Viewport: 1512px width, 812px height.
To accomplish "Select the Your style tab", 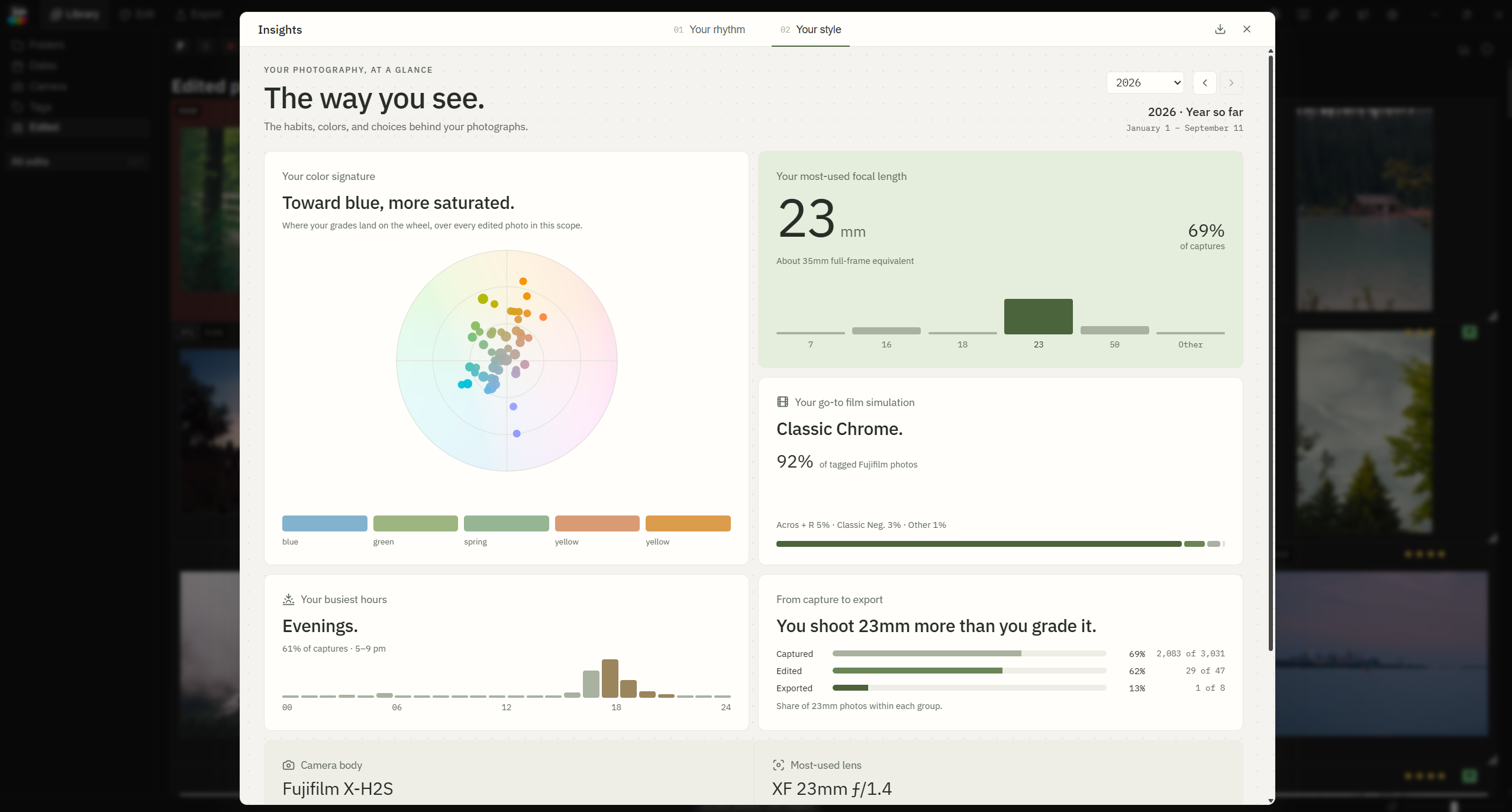I will point(810,30).
